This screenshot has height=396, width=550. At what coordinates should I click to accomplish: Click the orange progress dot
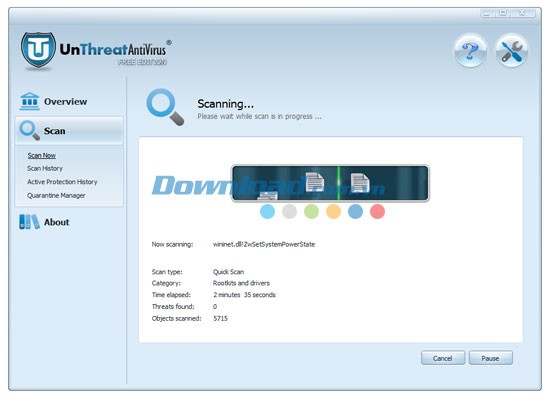[333, 212]
